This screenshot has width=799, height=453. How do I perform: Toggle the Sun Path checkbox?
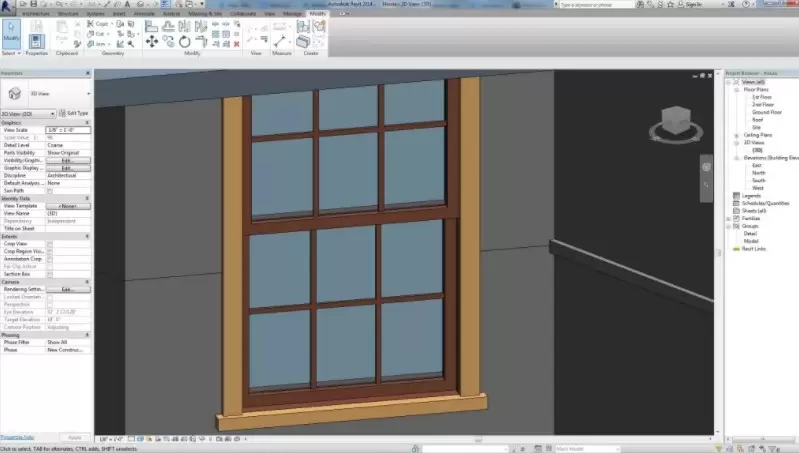pos(50,190)
